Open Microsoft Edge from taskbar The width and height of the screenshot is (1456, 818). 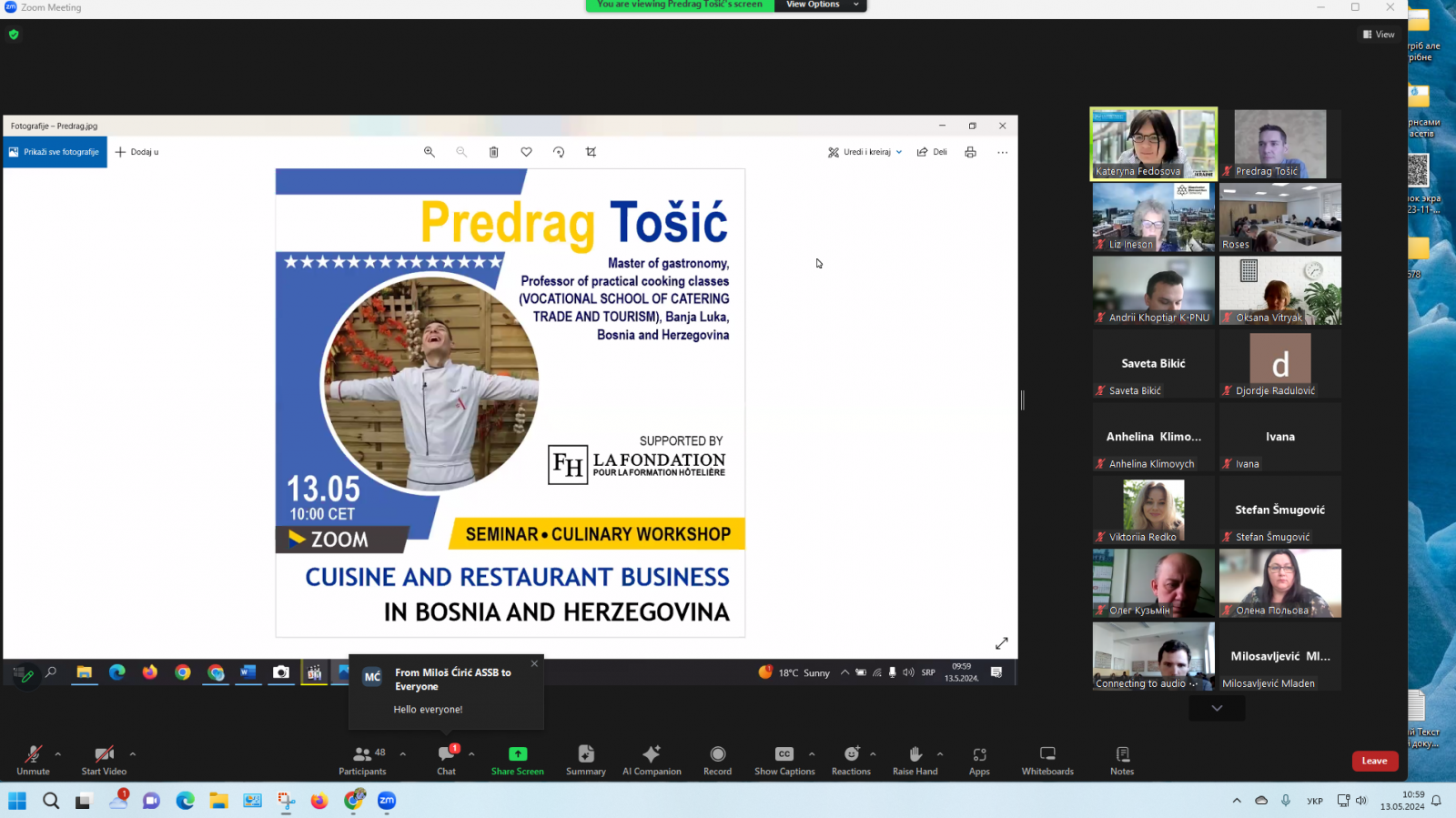point(186,801)
